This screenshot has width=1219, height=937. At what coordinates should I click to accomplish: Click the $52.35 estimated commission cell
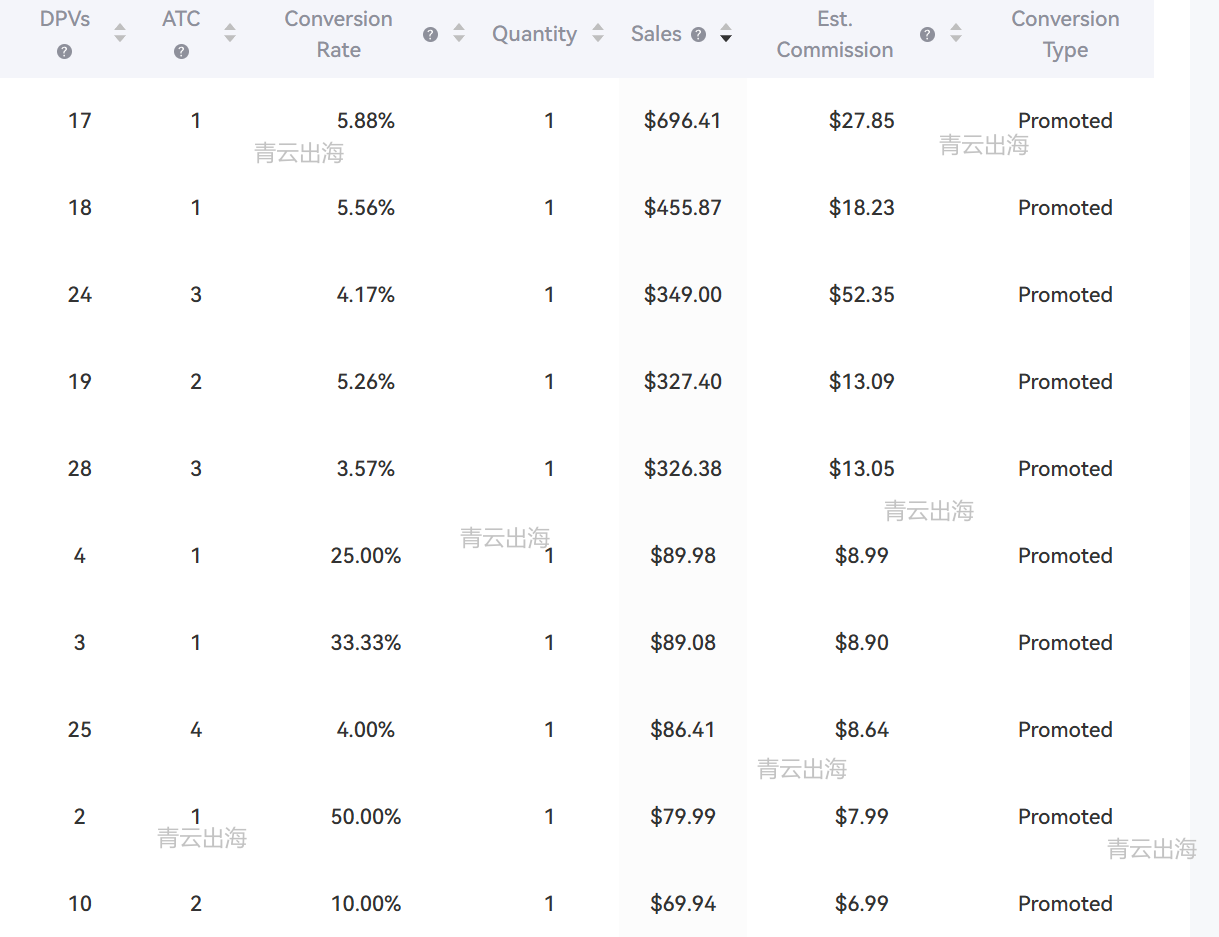pyautogui.click(x=862, y=295)
